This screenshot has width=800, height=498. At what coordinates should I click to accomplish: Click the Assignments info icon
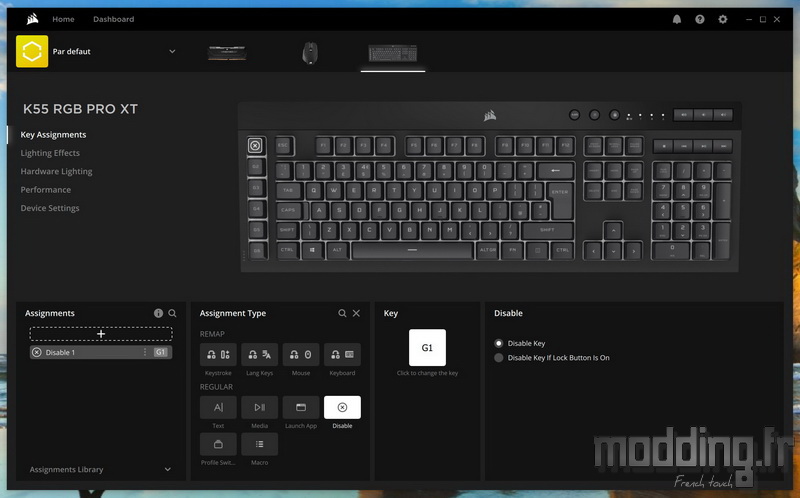tap(158, 313)
